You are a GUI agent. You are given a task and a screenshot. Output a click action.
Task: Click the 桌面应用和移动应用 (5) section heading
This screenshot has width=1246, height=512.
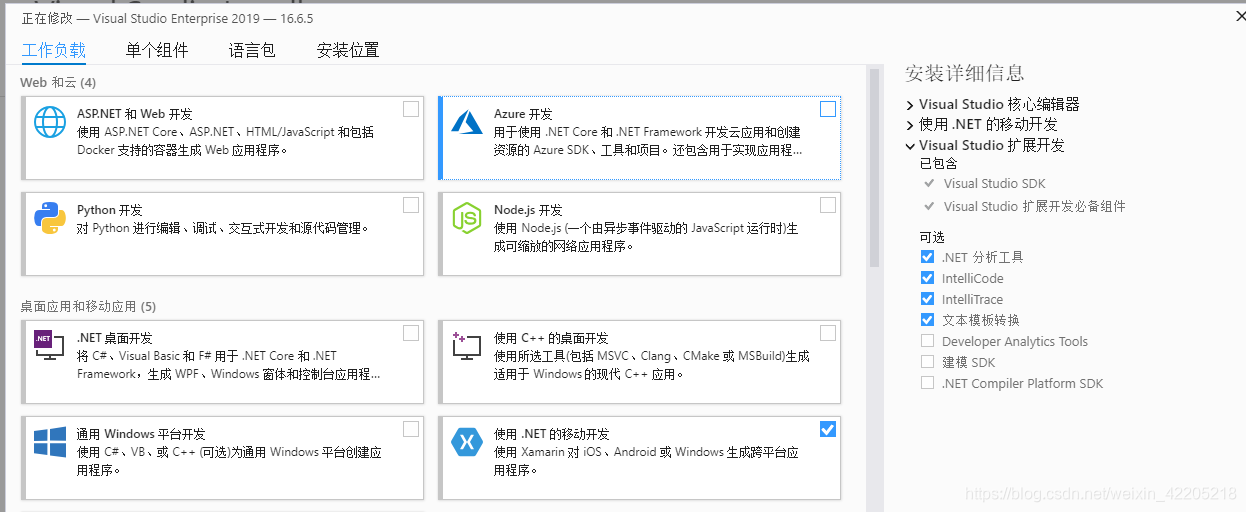point(88,306)
